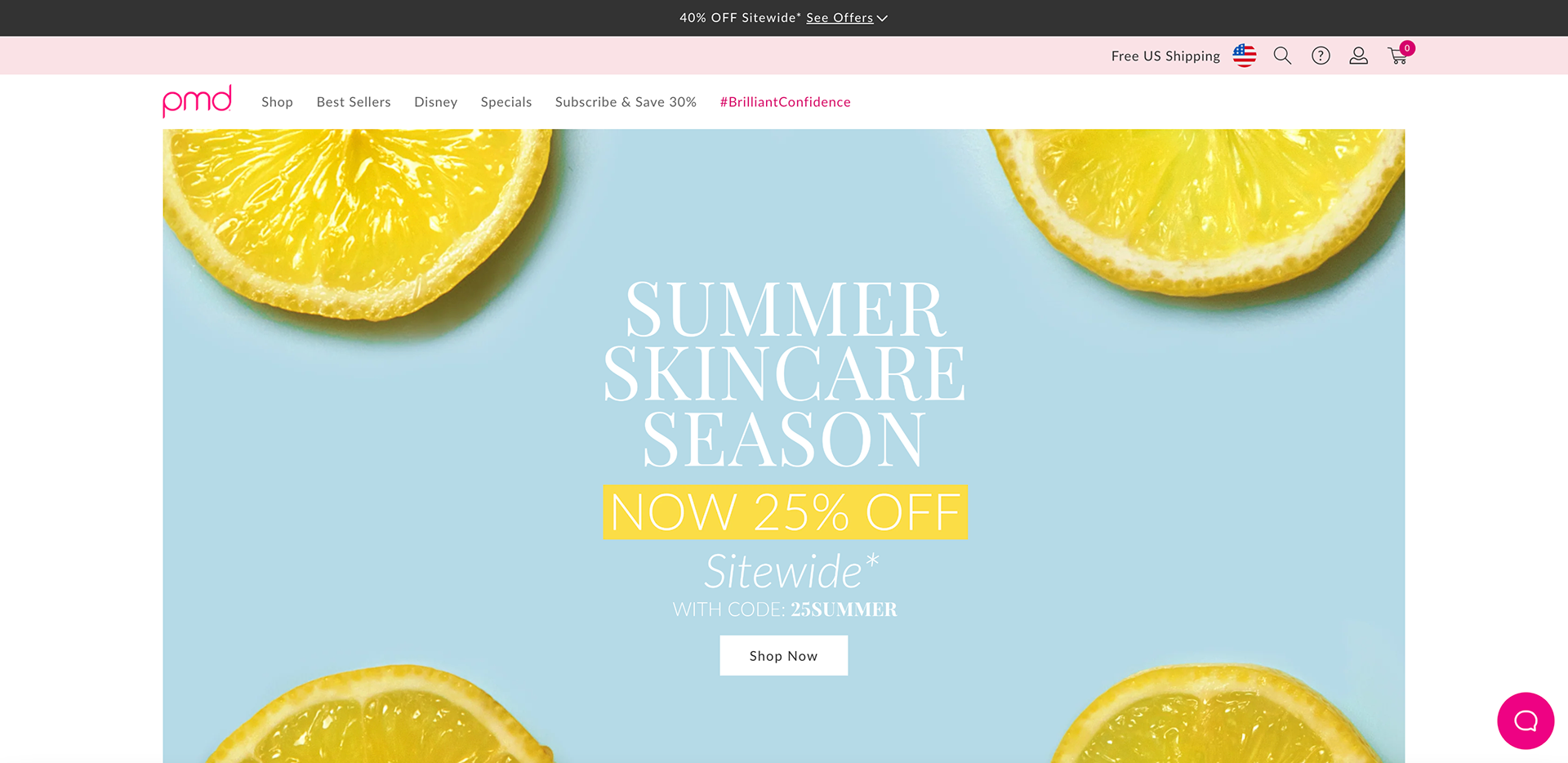Image resolution: width=1568 pixels, height=763 pixels.
Task: Open the user account icon
Action: coord(1358,56)
